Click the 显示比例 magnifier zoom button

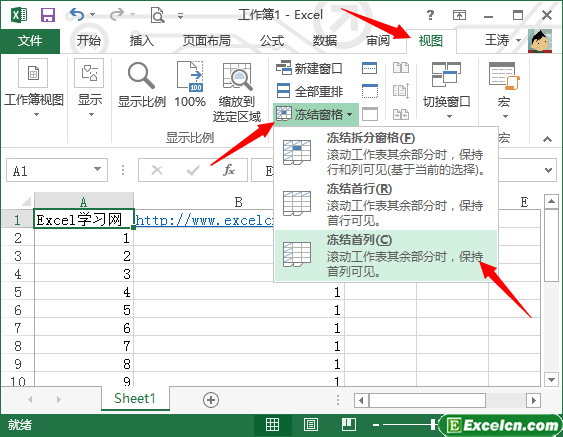point(142,85)
